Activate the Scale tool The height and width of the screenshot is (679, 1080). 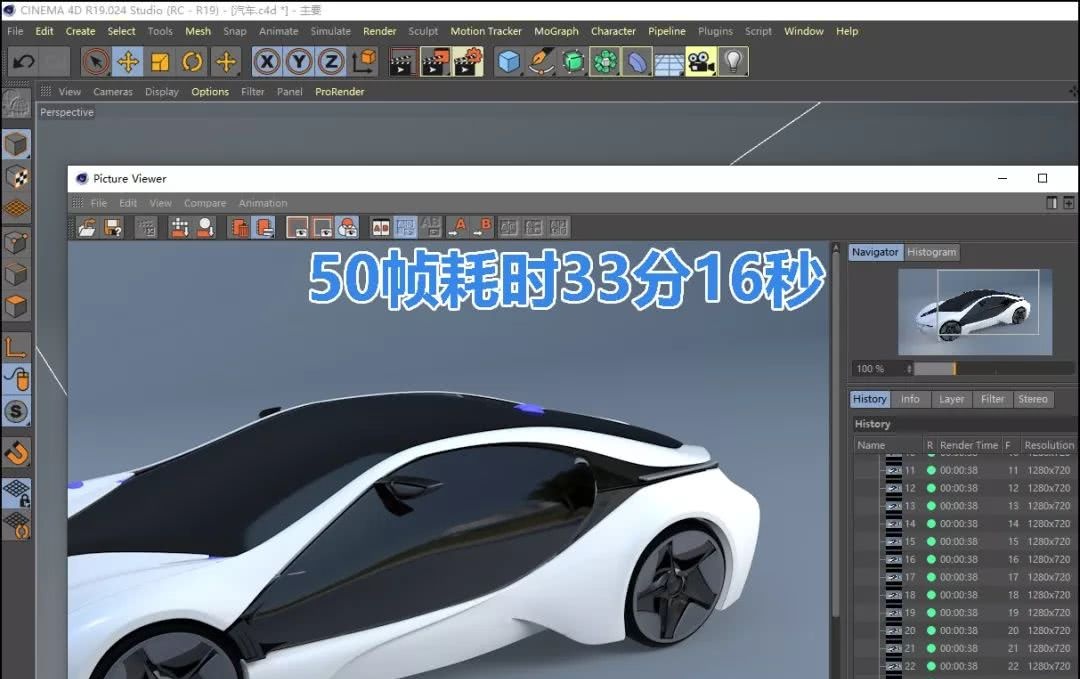click(160, 62)
